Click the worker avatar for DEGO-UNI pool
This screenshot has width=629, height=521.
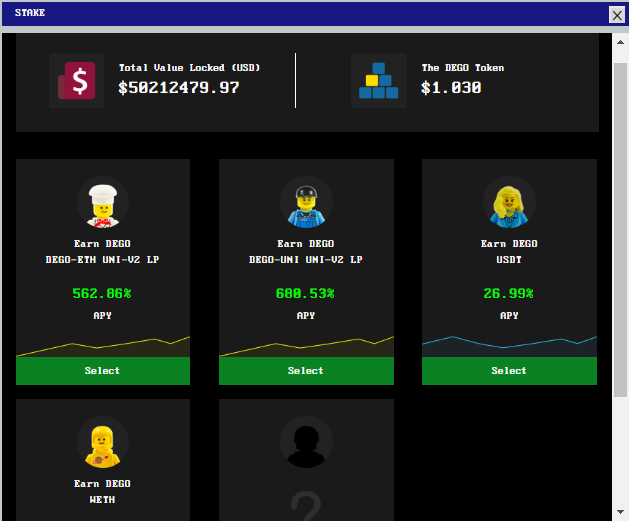tap(306, 203)
